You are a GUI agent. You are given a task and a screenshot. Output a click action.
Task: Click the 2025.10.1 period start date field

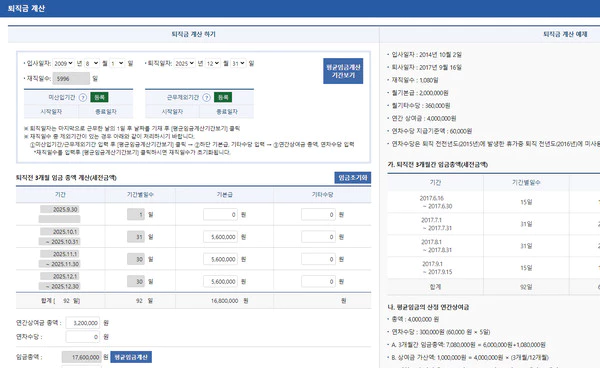(60, 232)
